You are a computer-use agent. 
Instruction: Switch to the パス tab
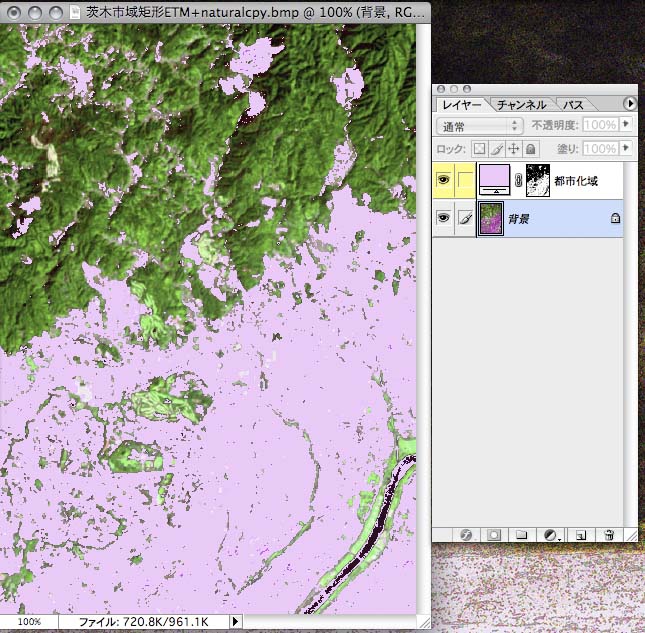click(573, 105)
